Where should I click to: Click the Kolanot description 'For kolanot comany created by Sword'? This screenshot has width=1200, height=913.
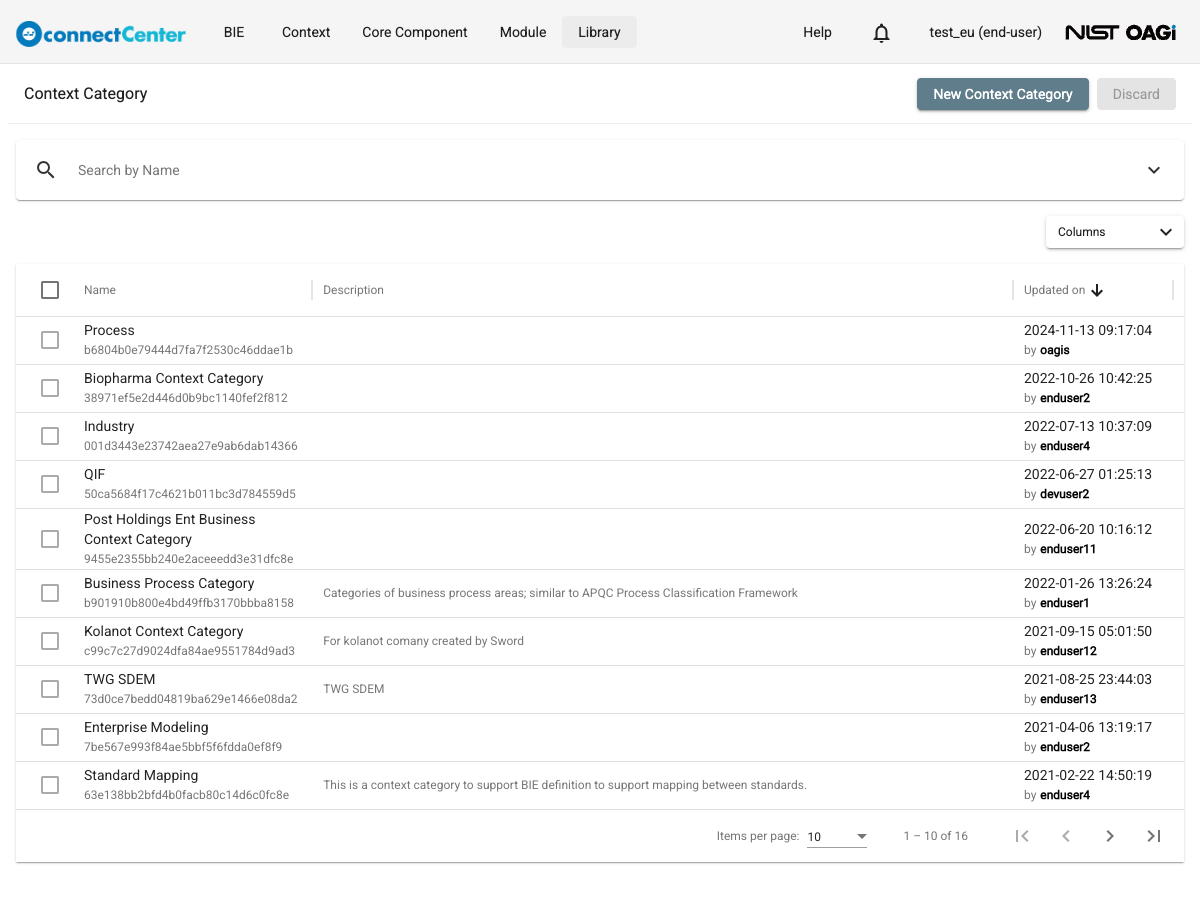(x=423, y=641)
